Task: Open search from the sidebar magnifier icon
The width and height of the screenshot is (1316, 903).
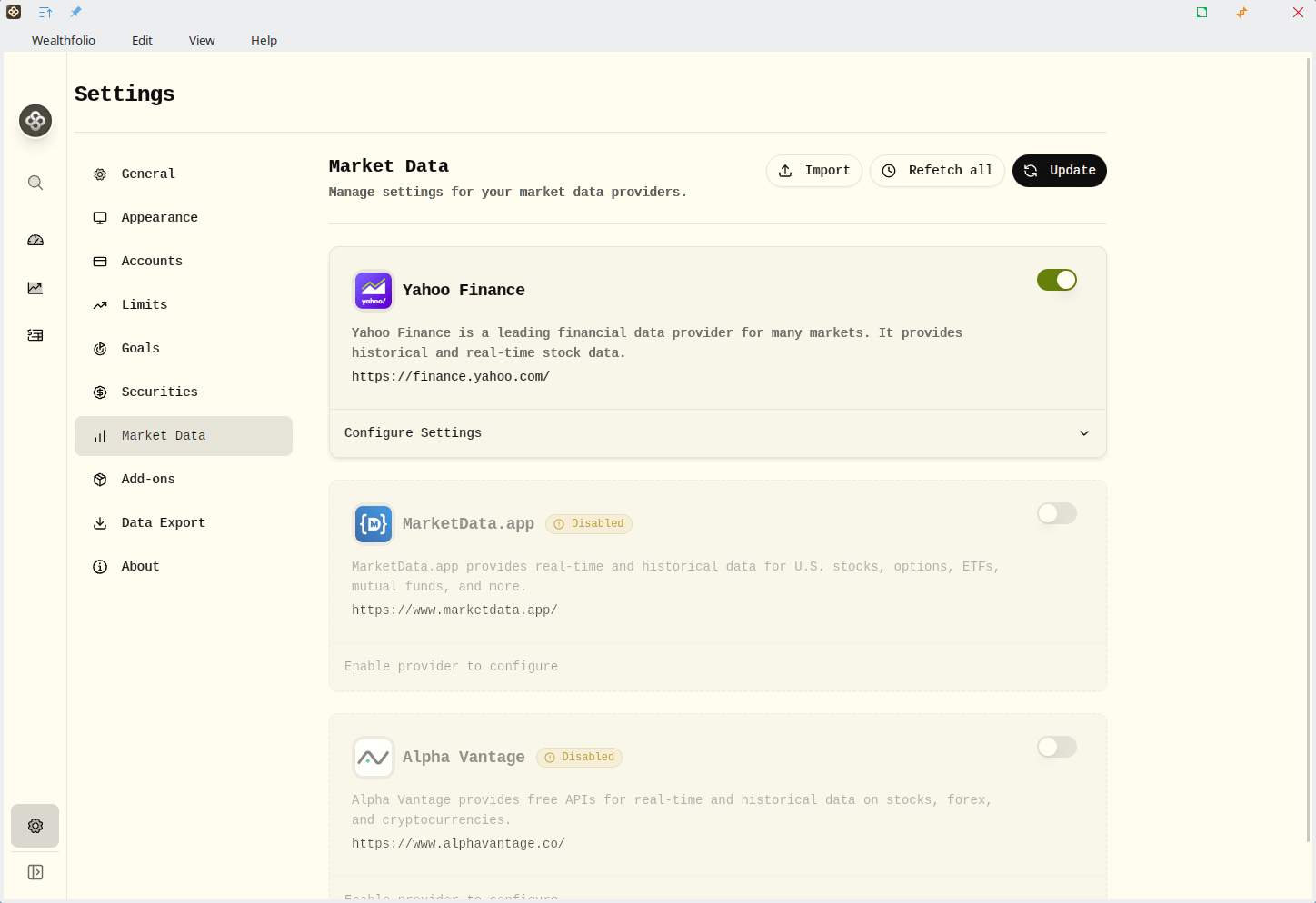Action: pyautogui.click(x=35, y=183)
